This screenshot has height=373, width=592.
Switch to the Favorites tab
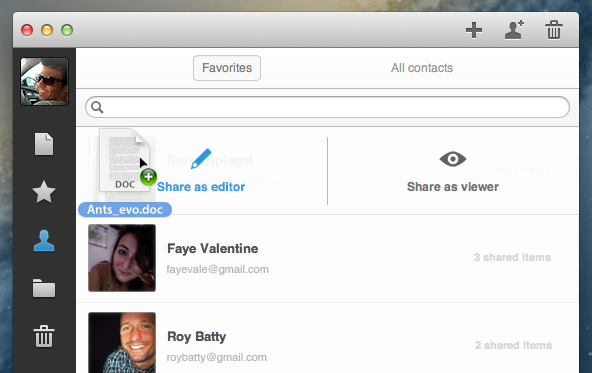coord(227,68)
